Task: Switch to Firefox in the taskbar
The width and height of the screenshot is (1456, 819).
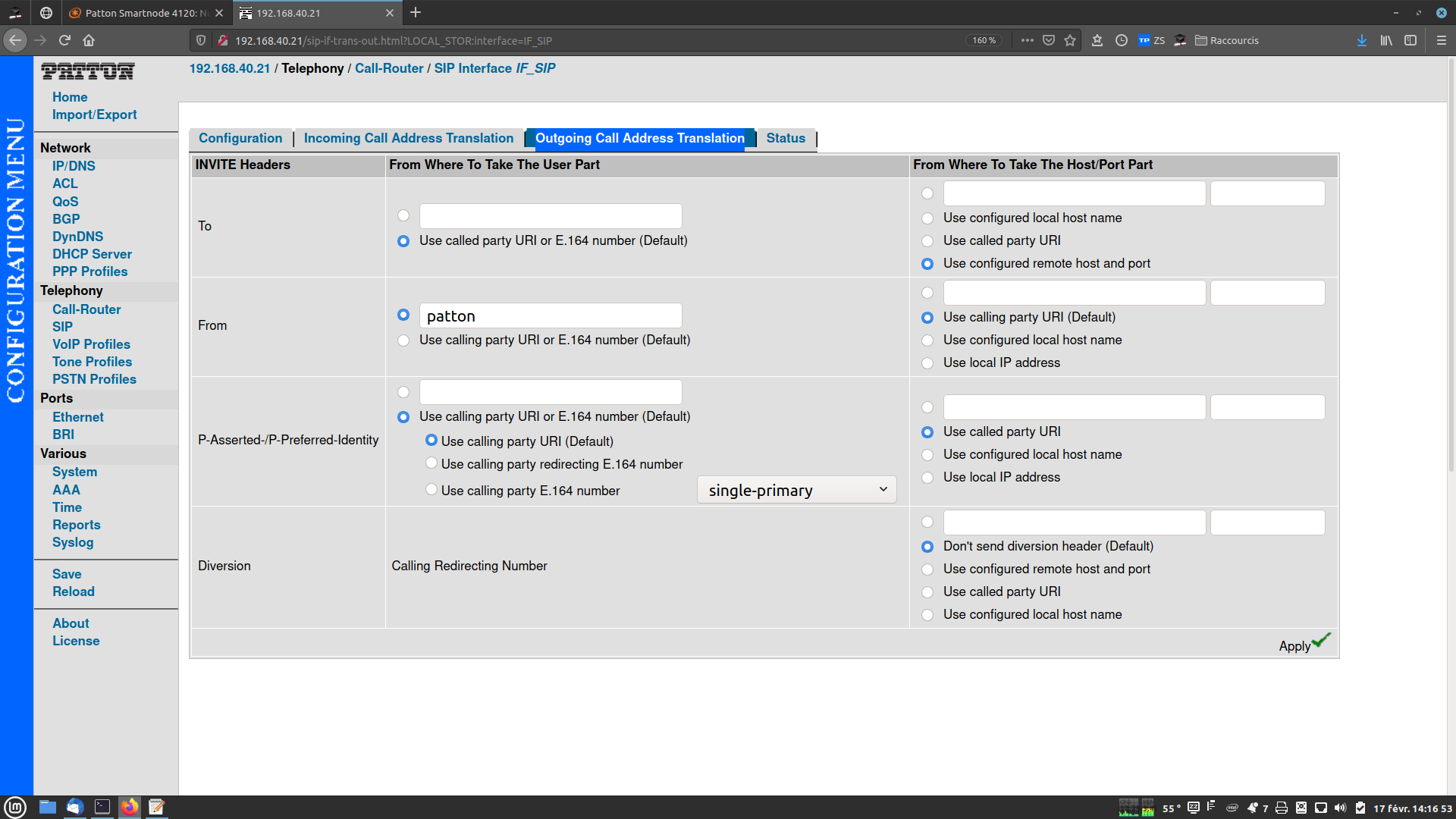Action: point(130,807)
